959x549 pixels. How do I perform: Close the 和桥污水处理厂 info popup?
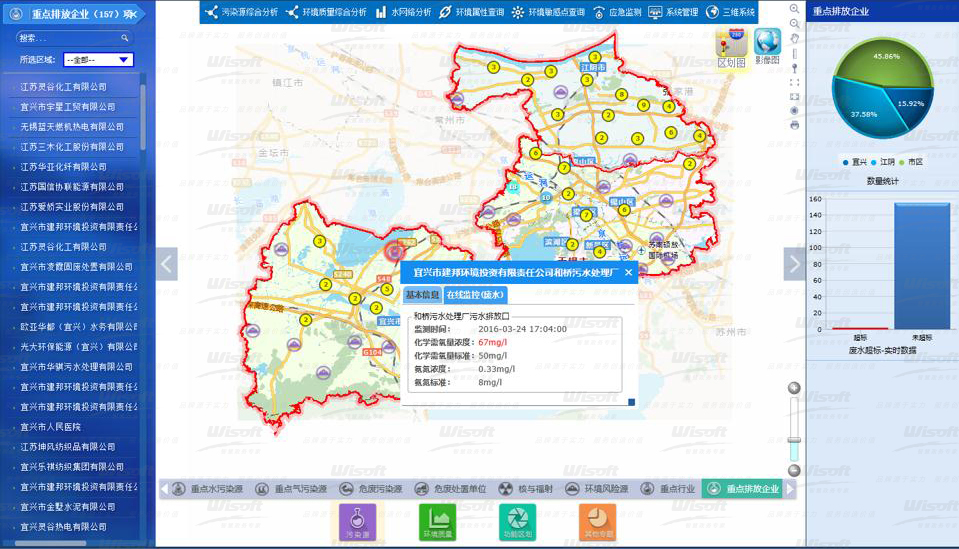point(628,272)
